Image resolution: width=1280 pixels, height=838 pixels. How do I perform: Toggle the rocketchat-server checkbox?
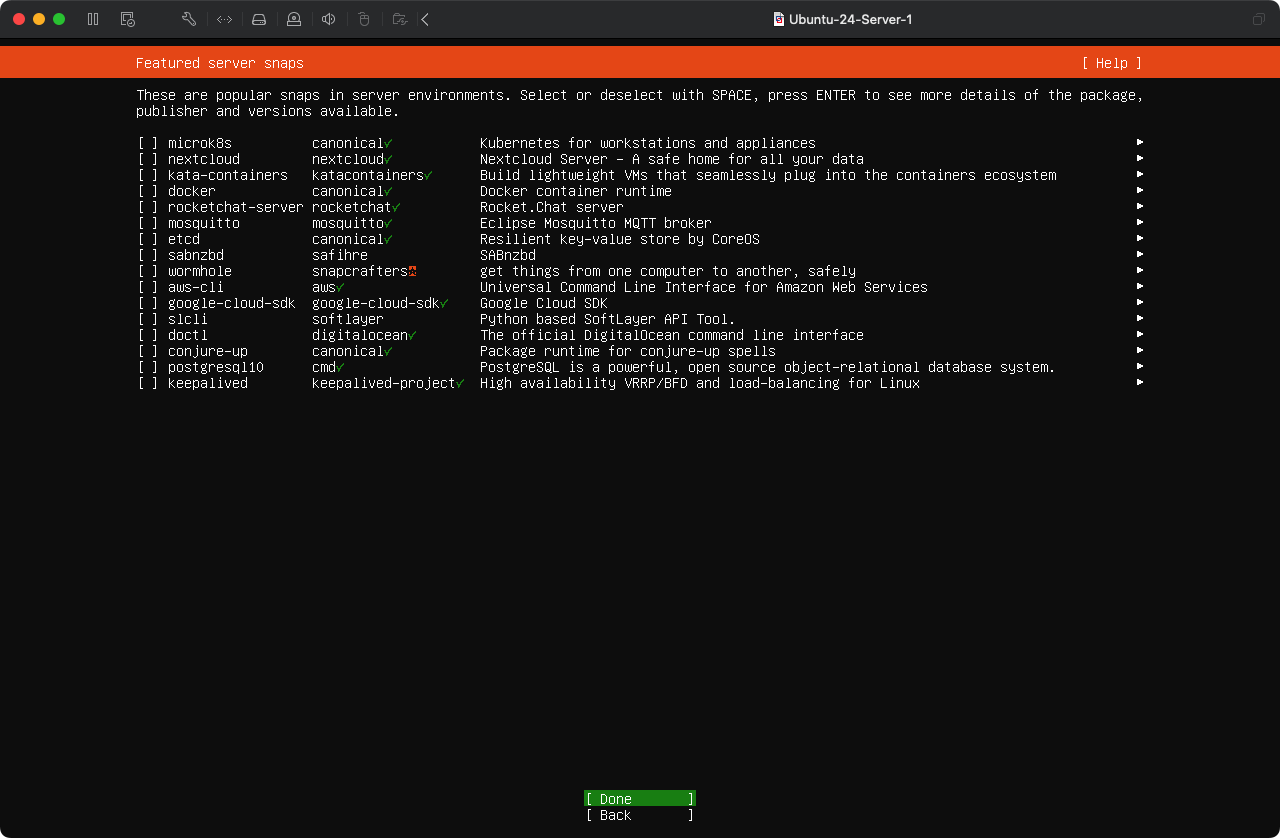click(x=148, y=207)
